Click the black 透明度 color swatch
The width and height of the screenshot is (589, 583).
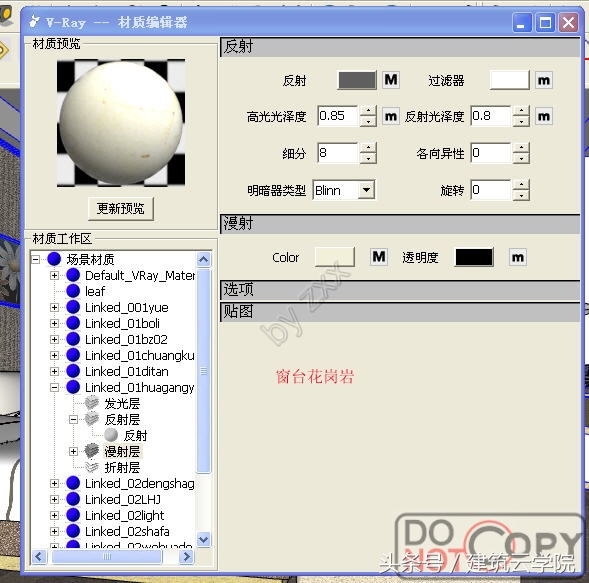pyautogui.click(x=474, y=257)
